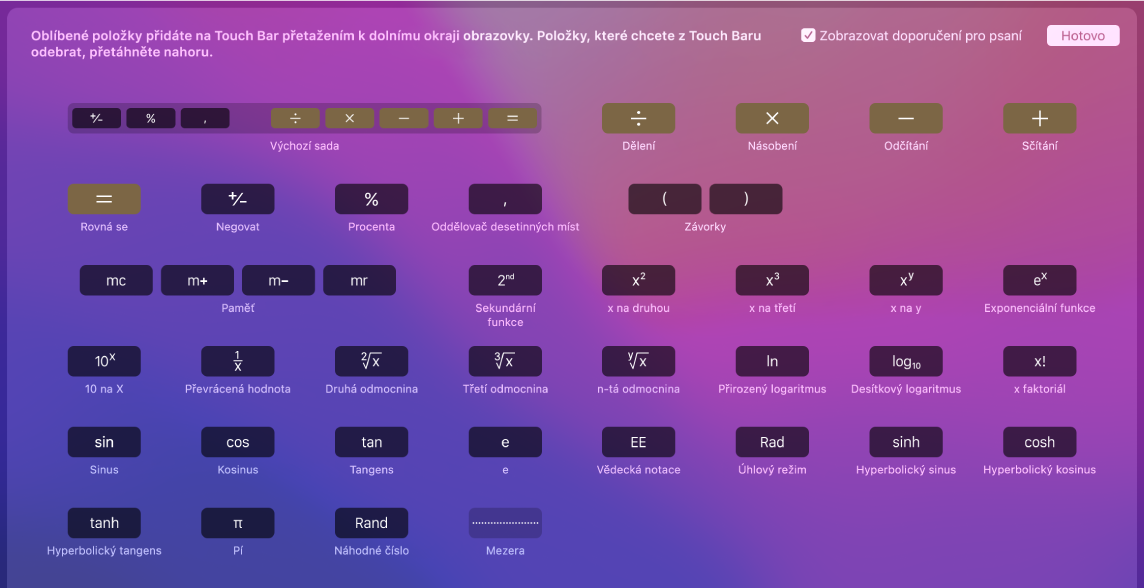This screenshot has width=1144, height=588.
Task: Select the x faktoriál (x!) button
Action: coord(1039,361)
